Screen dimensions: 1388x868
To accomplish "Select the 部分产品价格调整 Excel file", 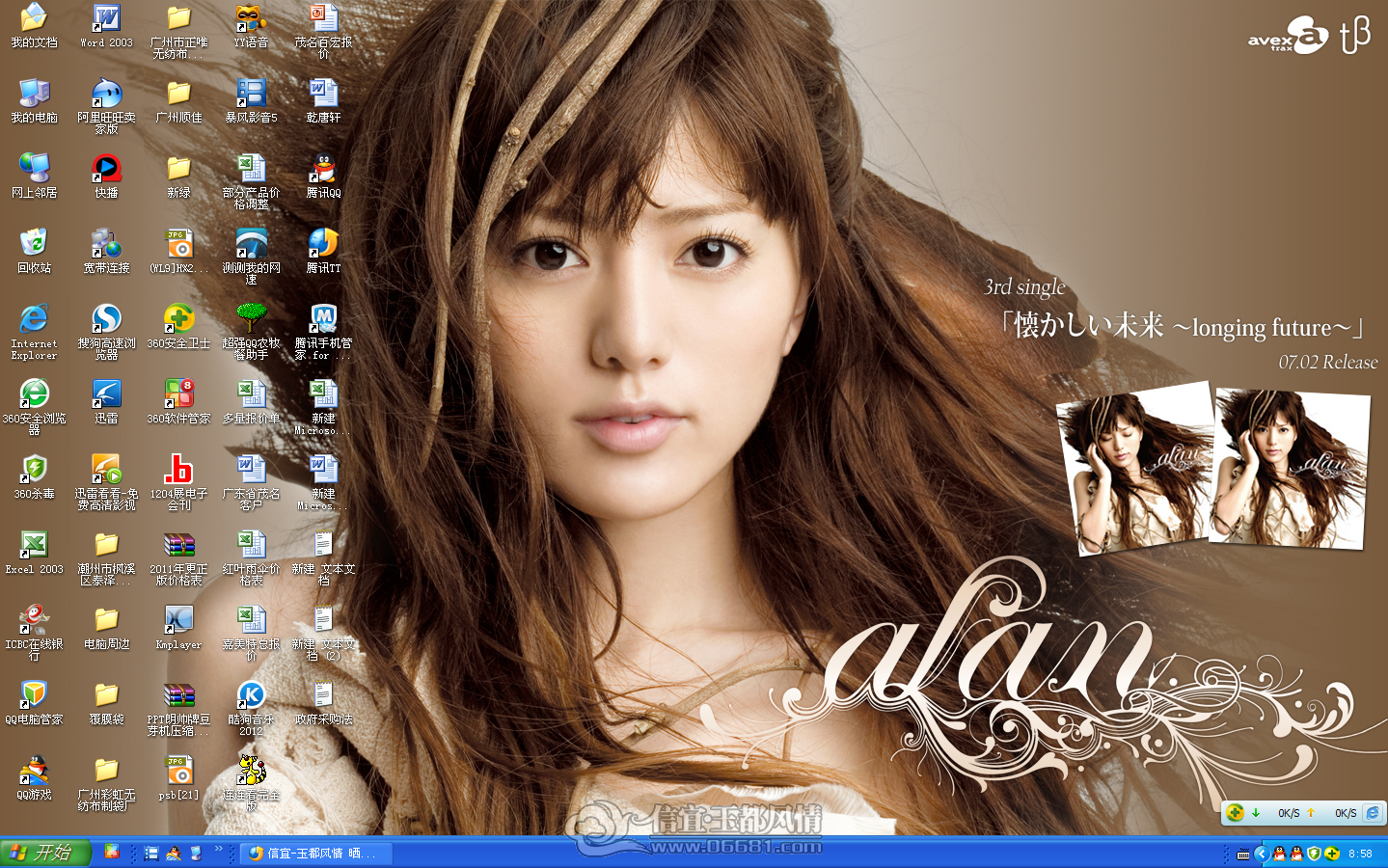I will click(251, 182).
